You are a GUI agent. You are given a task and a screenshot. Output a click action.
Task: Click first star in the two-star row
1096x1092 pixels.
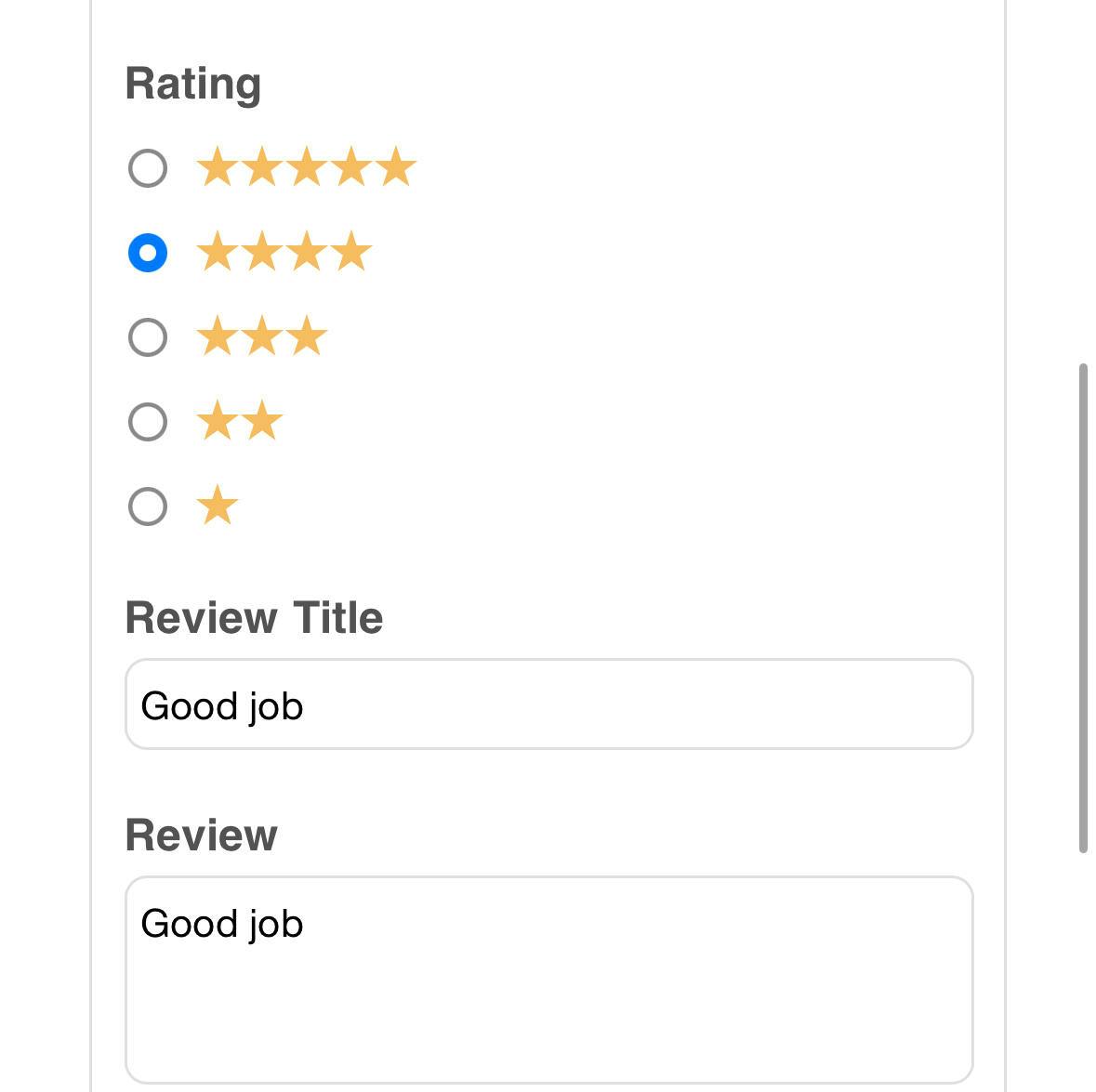pyautogui.click(x=218, y=422)
